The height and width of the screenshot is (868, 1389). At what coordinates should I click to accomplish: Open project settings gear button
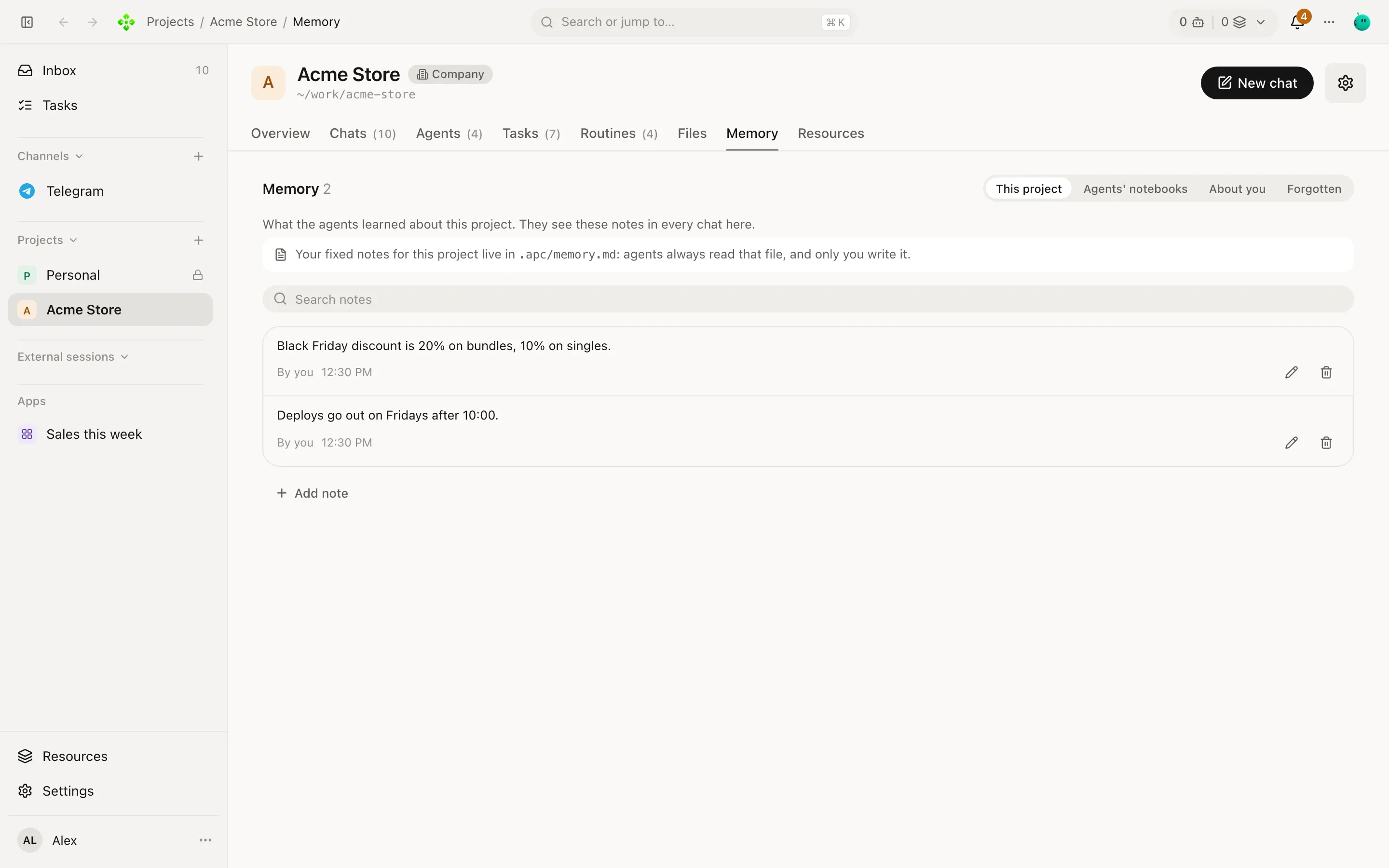(1346, 82)
